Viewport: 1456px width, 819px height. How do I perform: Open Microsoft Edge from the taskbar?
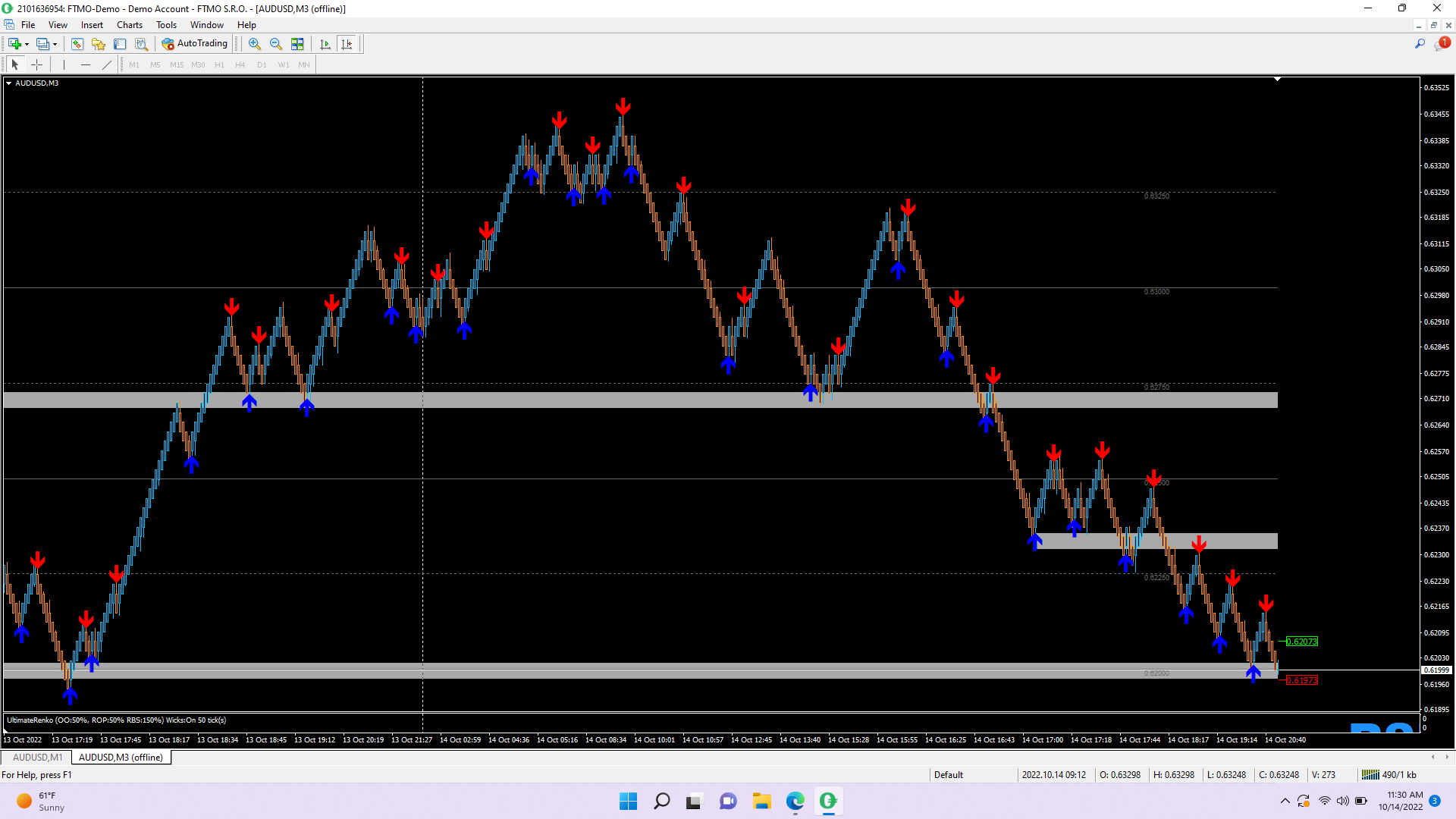pyautogui.click(x=795, y=801)
